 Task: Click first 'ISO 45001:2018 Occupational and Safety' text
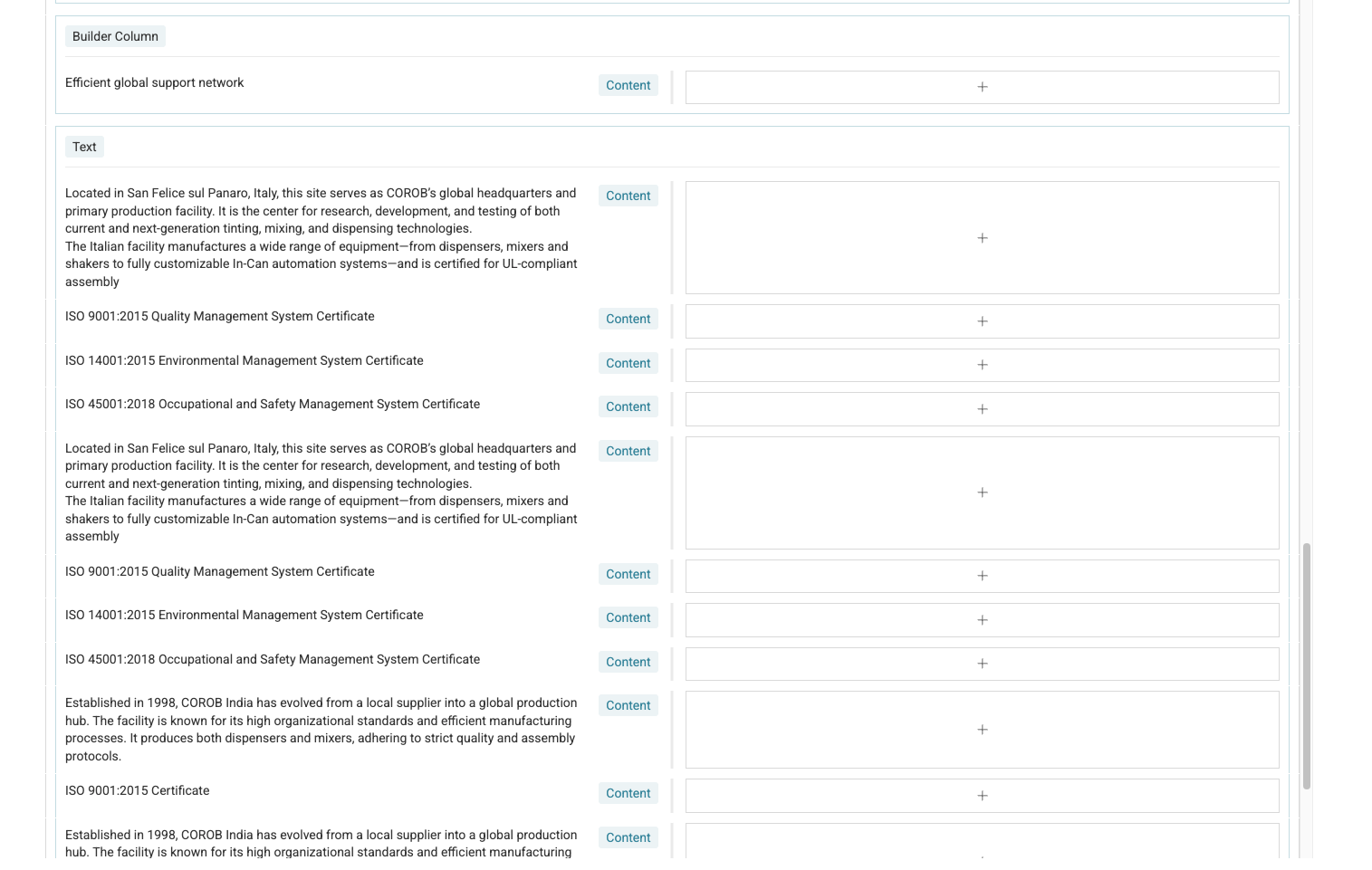[x=272, y=404]
